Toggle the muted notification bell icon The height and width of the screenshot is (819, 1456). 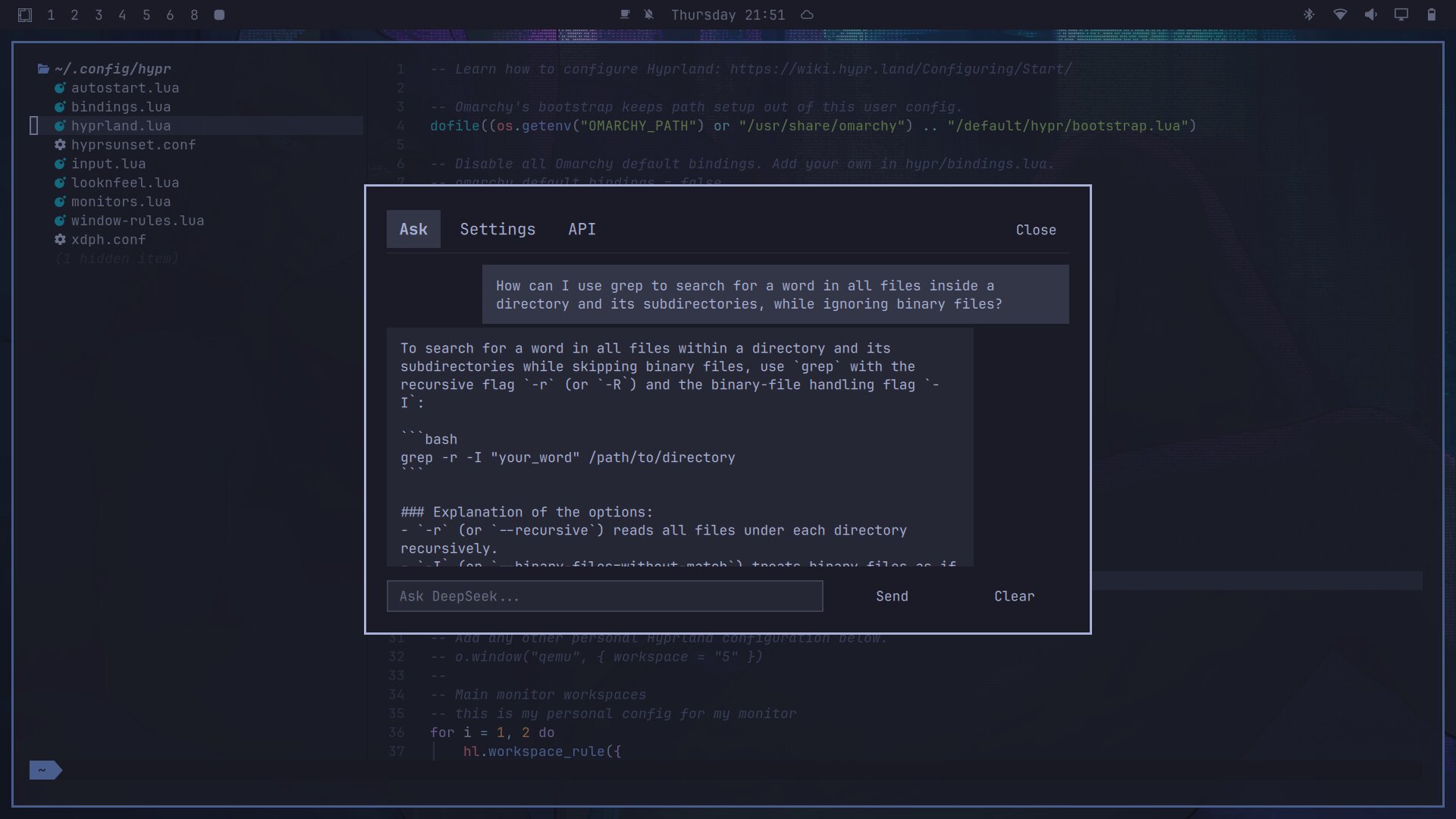(649, 14)
